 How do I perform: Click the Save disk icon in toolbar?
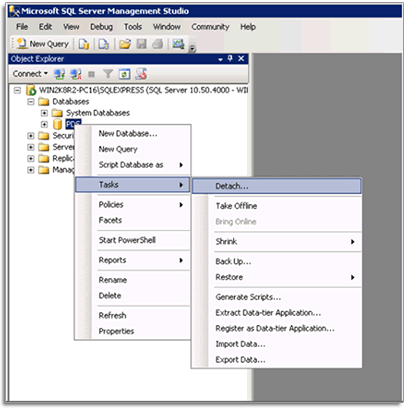[141, 44]
